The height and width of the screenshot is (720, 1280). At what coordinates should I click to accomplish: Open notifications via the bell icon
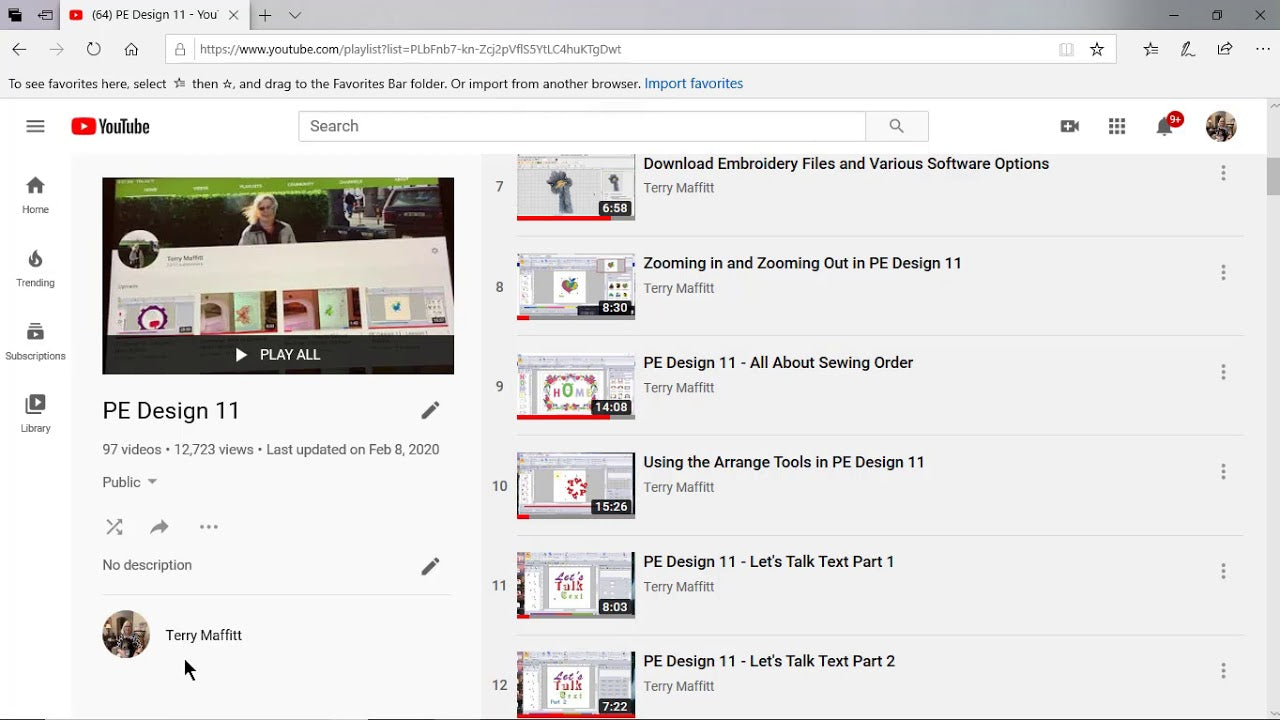[x=1164, y=126]
